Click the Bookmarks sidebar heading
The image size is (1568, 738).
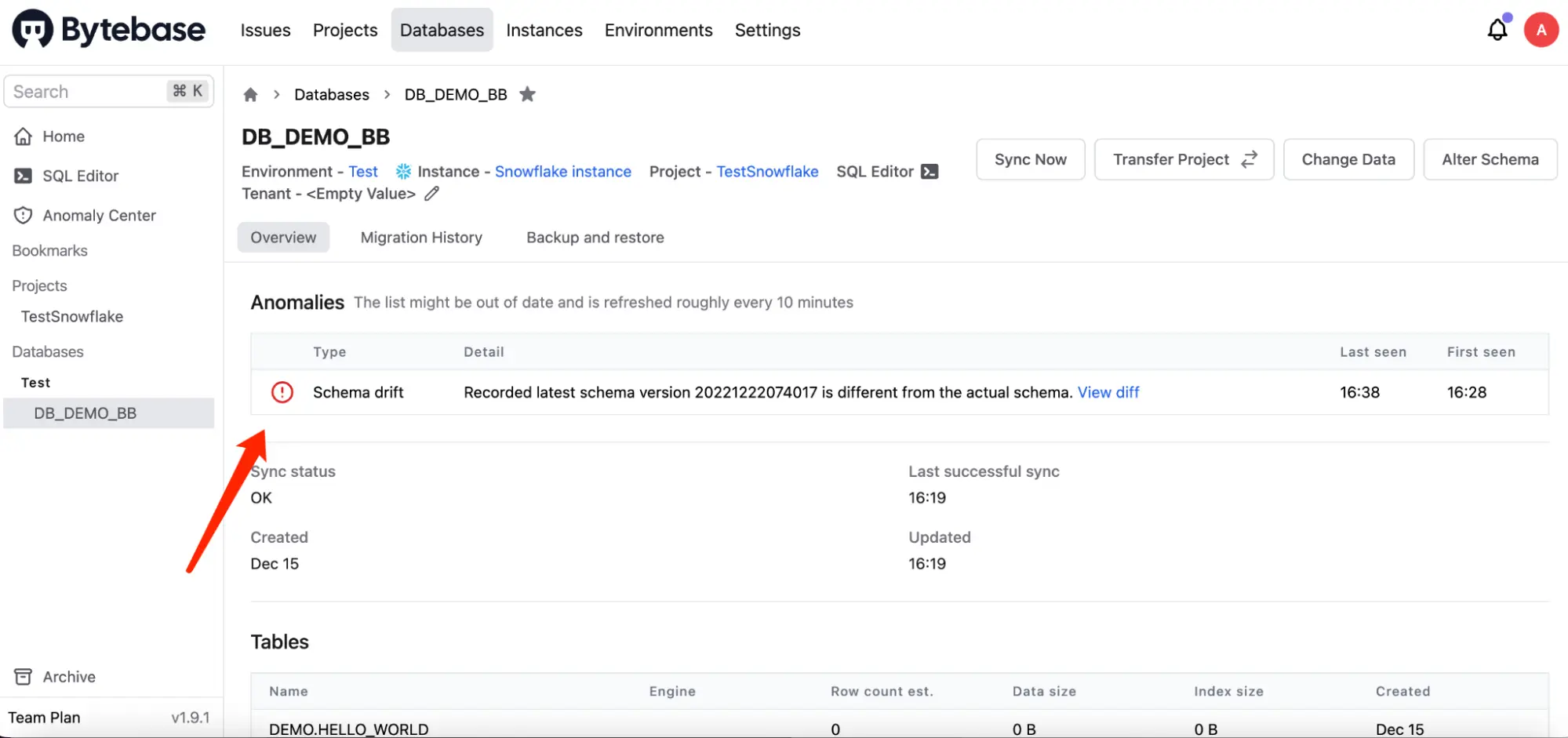pyautogui.click(x=50, y=251)
